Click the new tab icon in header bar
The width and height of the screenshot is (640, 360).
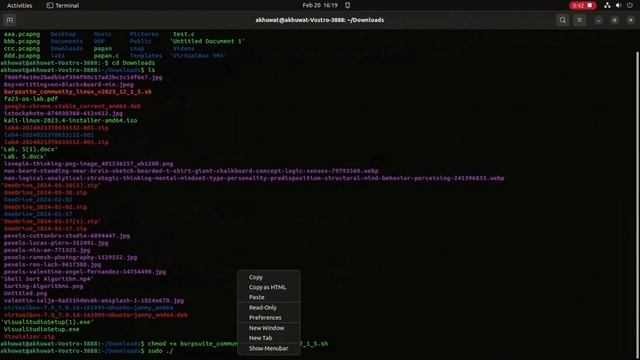coord(10,20)
